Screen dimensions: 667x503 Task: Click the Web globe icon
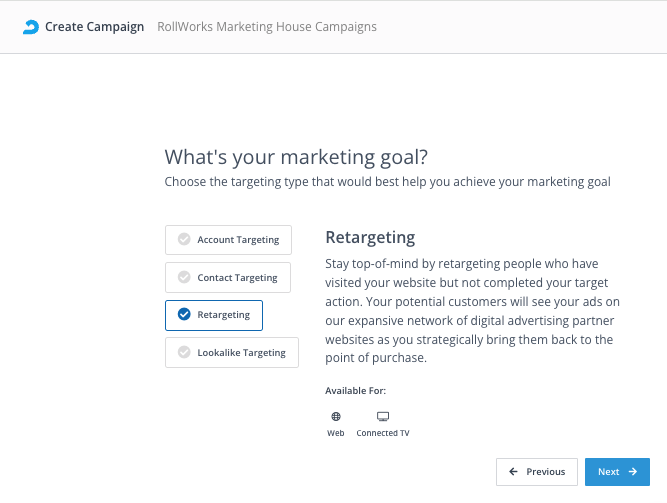pos(335,416)
